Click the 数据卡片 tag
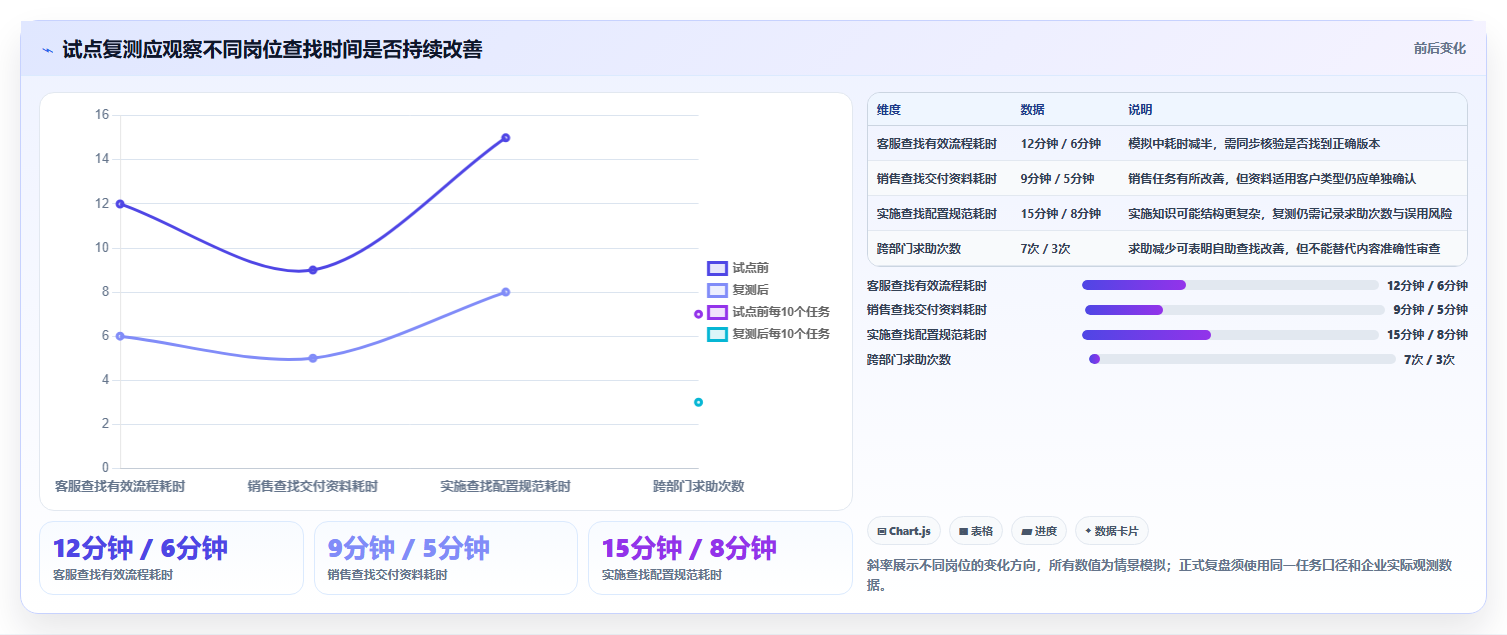 [x=1112, y=531]
